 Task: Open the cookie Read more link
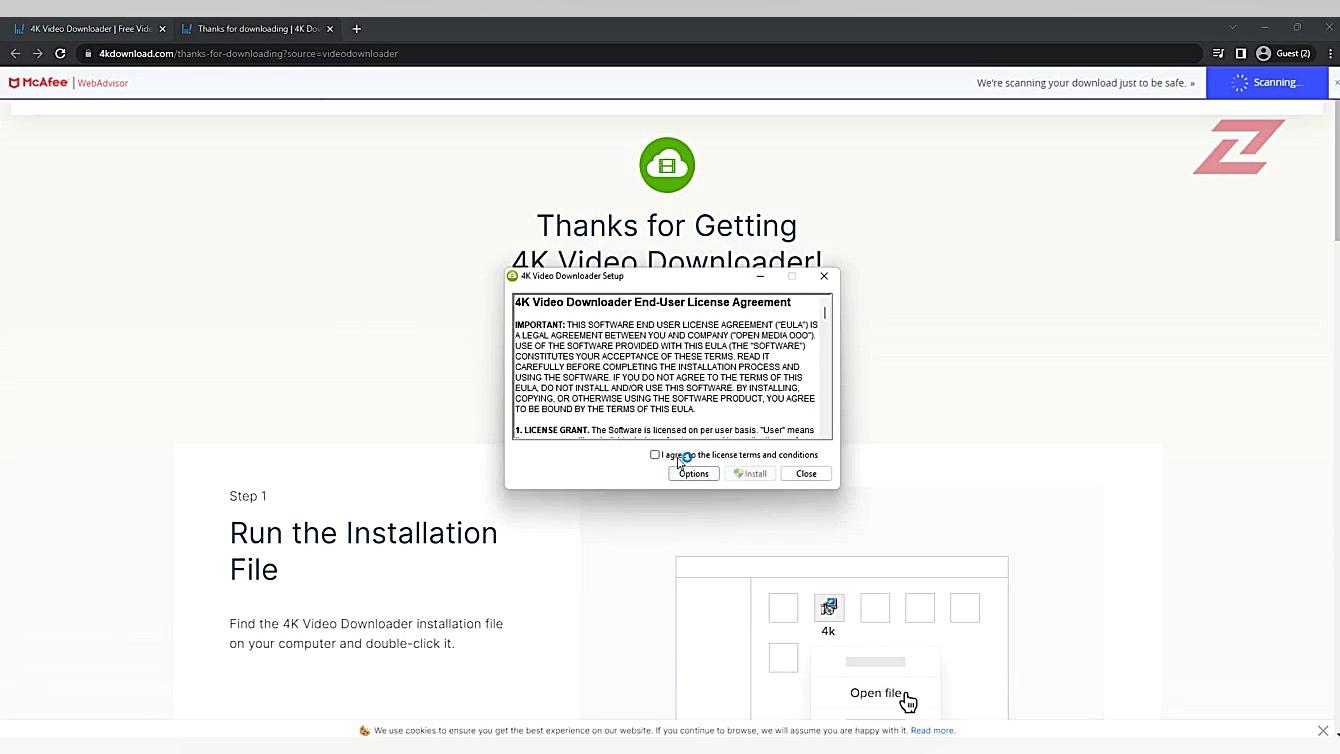[932, 731]
